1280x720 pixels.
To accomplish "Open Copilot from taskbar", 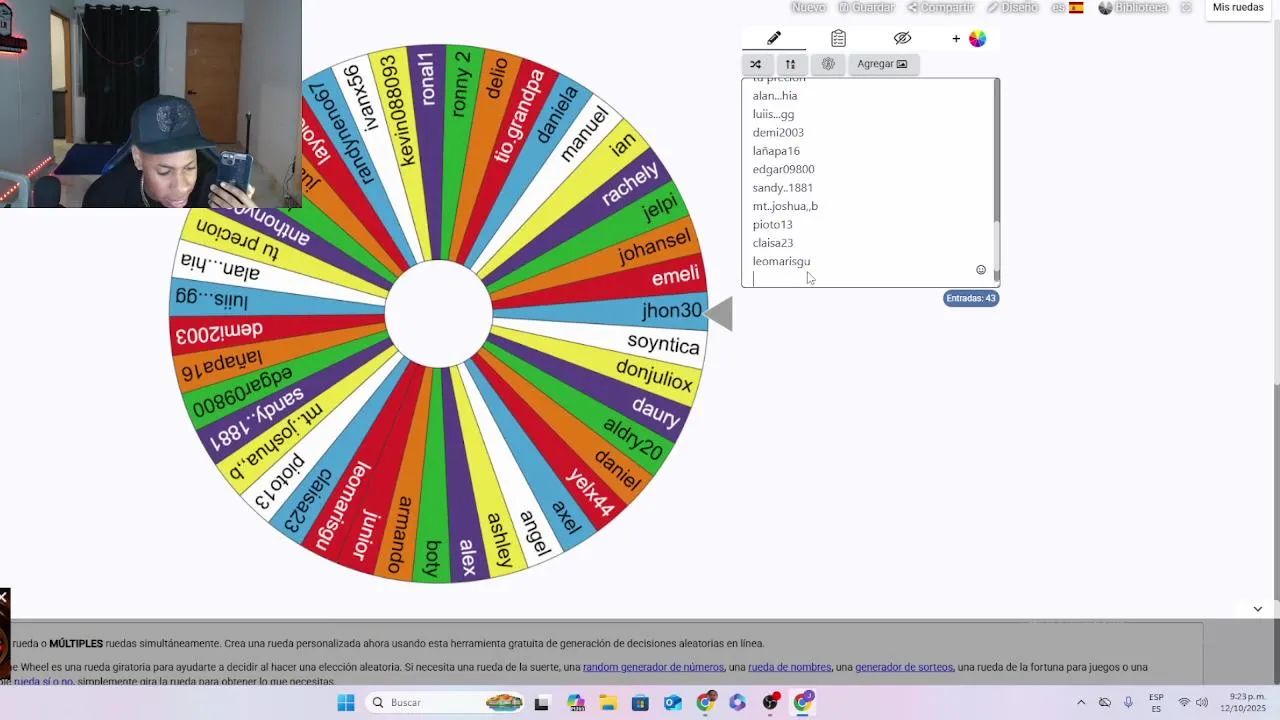I will coord(575,702).
